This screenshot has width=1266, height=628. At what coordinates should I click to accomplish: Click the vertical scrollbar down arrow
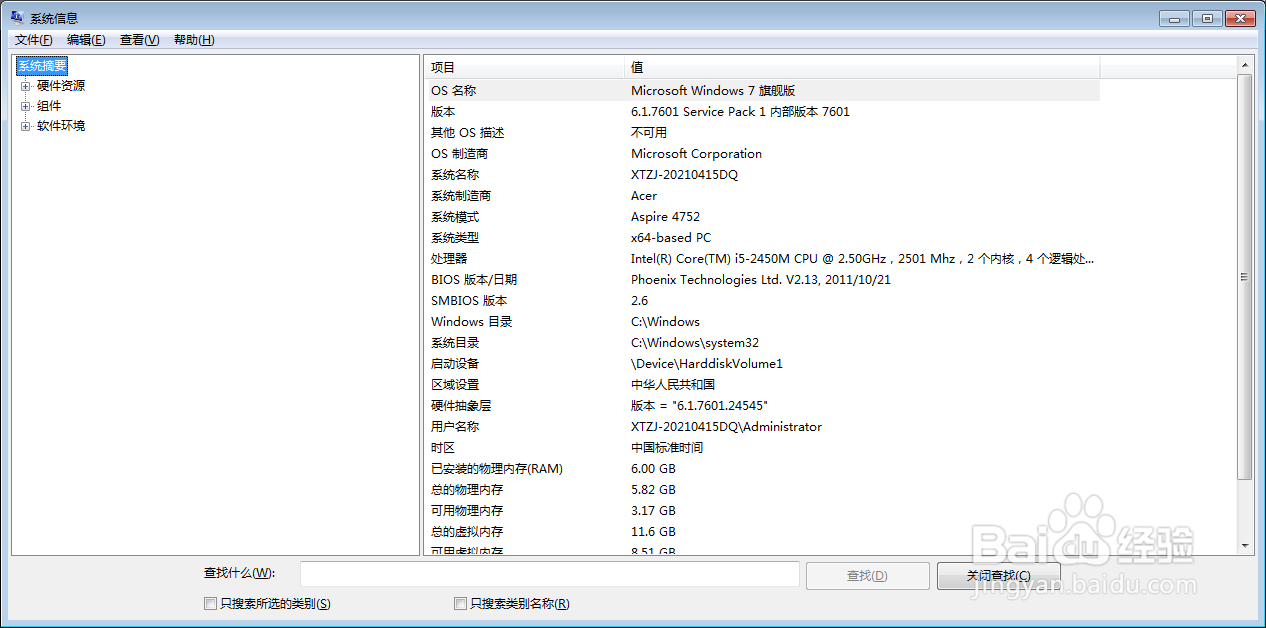click(x=1245, y=545)
